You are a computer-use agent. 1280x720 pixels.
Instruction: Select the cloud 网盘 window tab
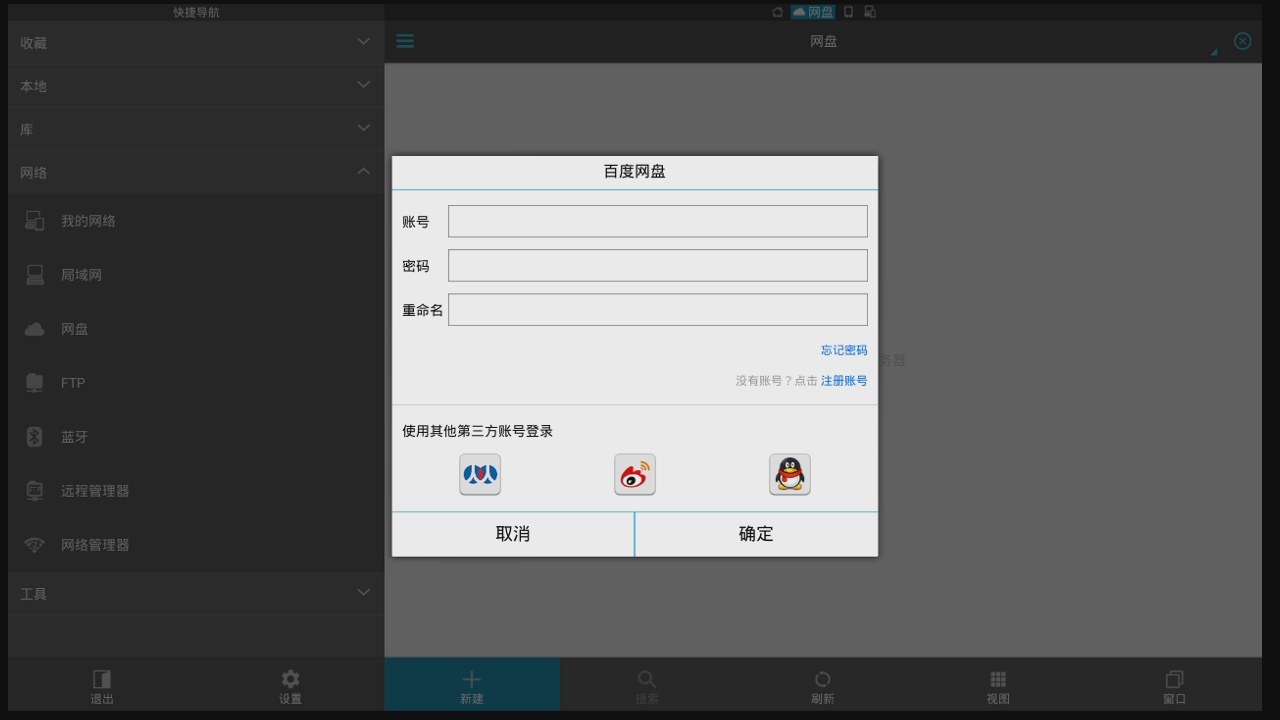coord(813,12)
